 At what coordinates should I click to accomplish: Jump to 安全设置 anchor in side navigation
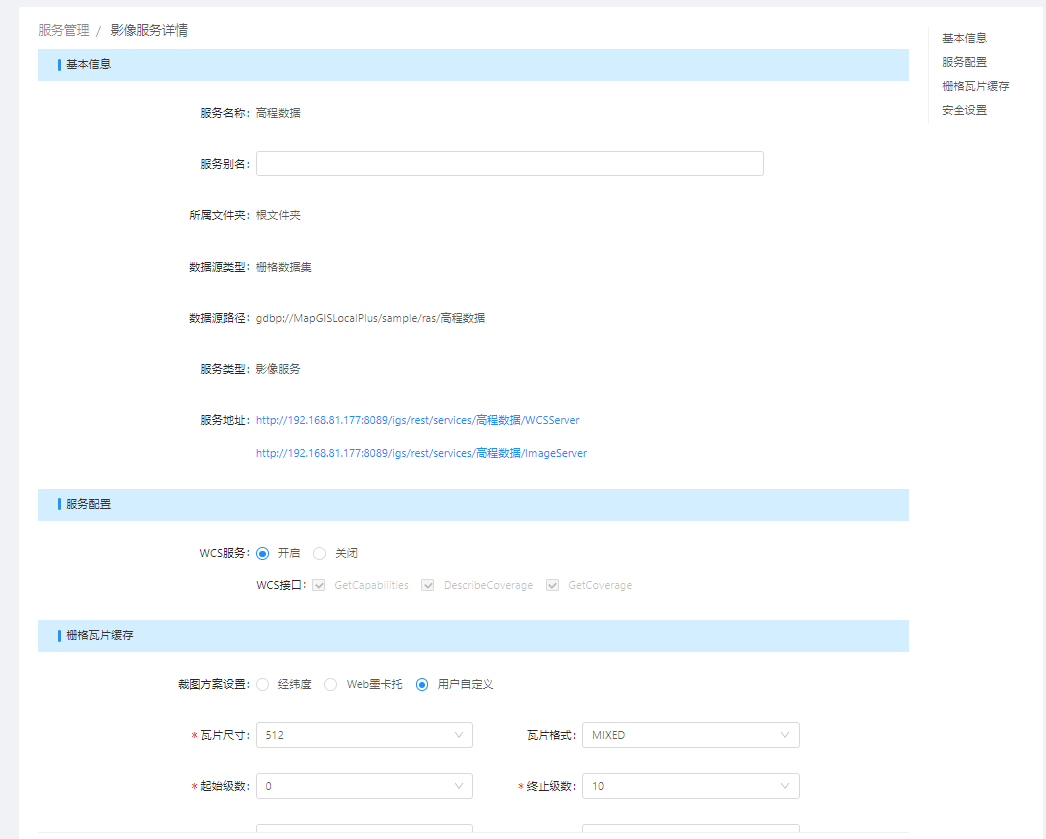pos(964,110)
